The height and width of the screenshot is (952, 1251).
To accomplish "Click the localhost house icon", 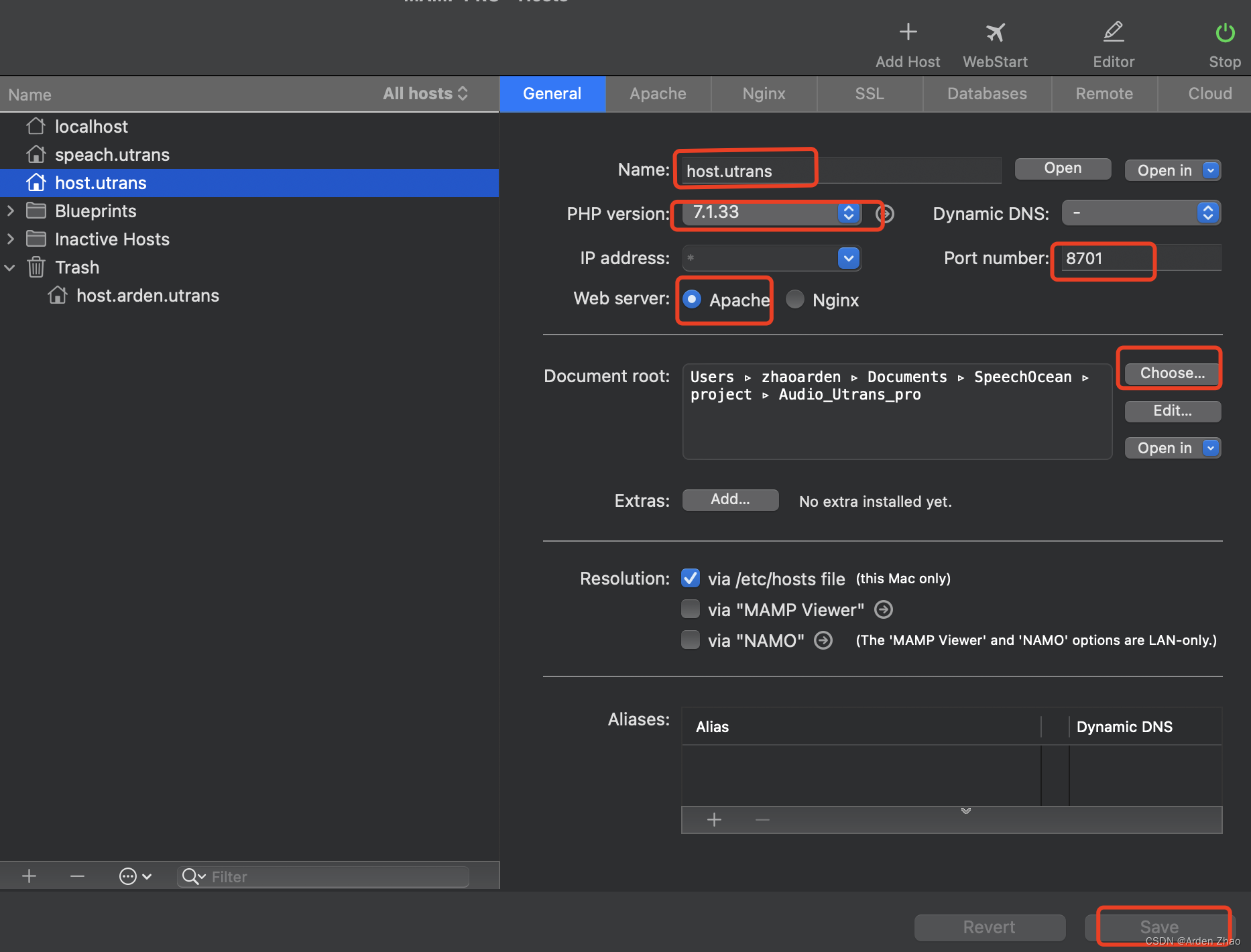I will pos(36,126).
